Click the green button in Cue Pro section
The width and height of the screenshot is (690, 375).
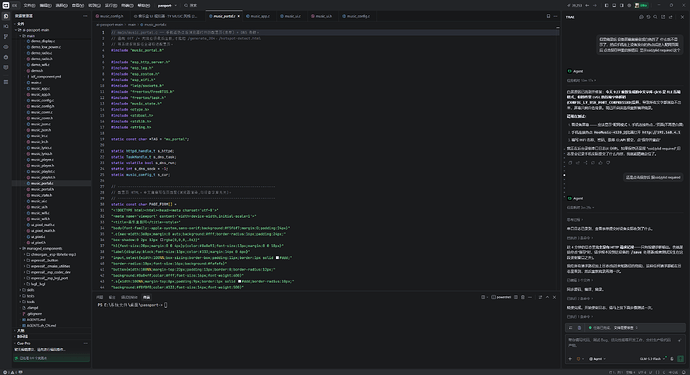coord(51,358)
